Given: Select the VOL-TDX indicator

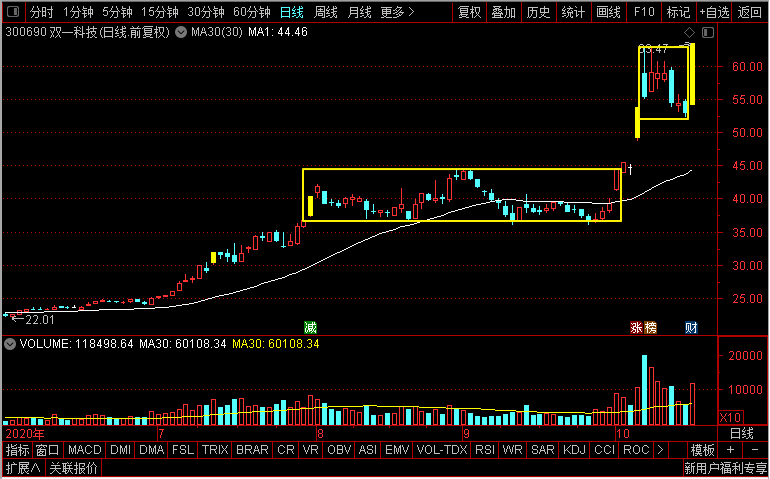Looking at the screenshot, I should [x=442, y=450].
